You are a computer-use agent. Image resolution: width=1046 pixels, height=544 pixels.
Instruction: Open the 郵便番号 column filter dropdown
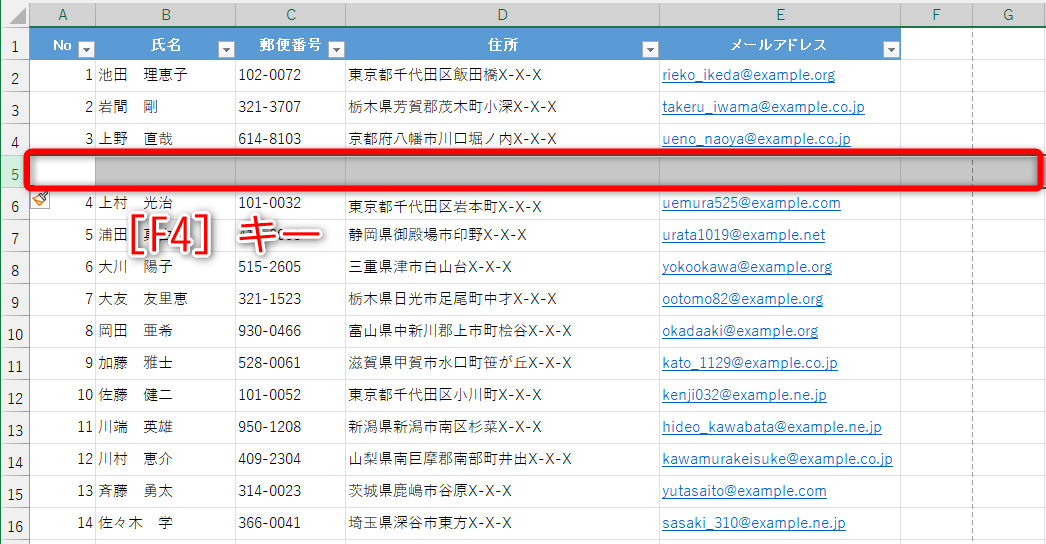[337, 49]
